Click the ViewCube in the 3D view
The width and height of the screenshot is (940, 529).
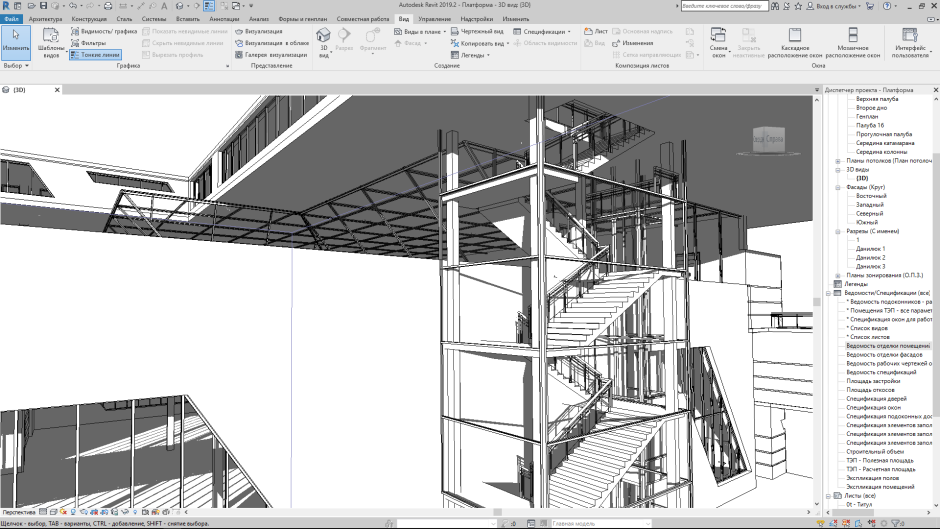pyautogui.click(x=762, y=142)
